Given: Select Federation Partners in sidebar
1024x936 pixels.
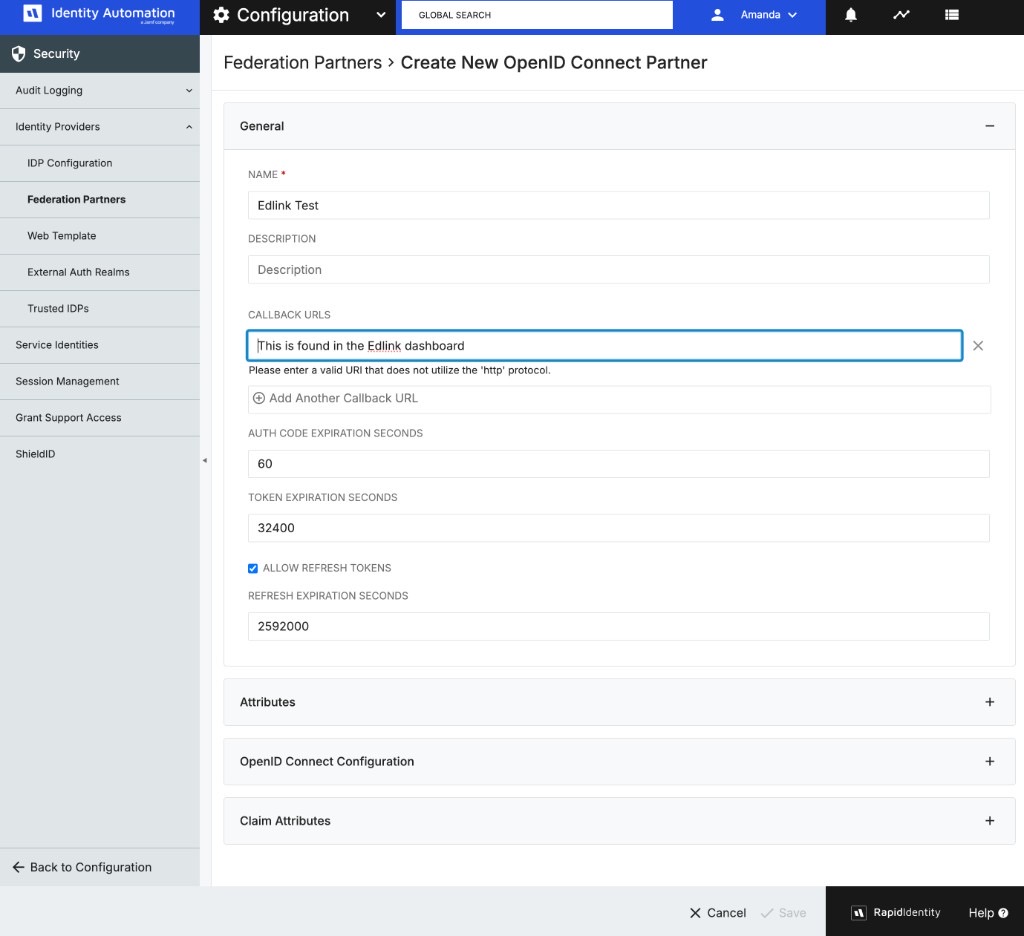Looking at the screenshot, I should coord(100,199).
